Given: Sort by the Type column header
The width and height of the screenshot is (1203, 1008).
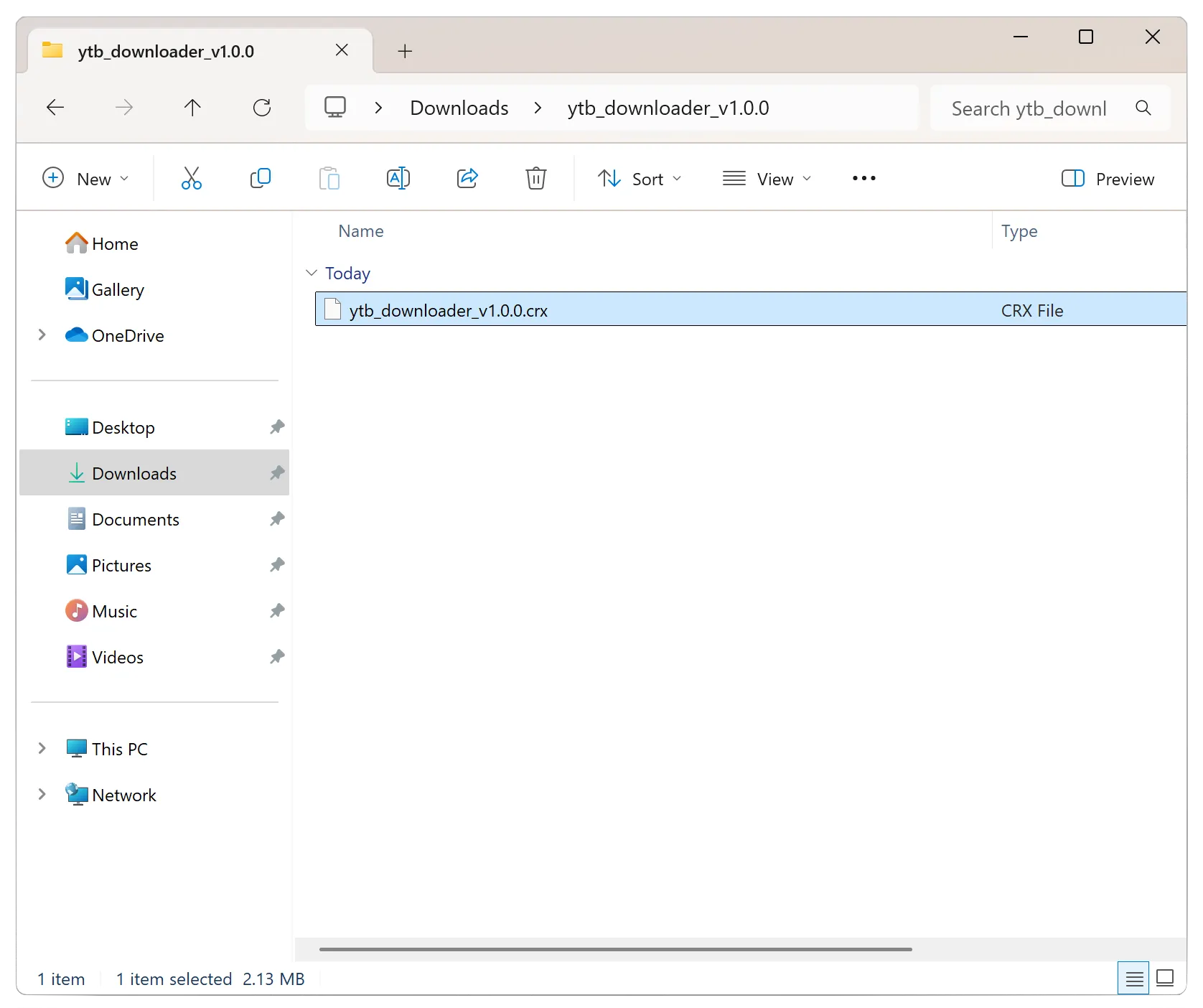Looking at the screenshot, I should [x=1019, y=231].
